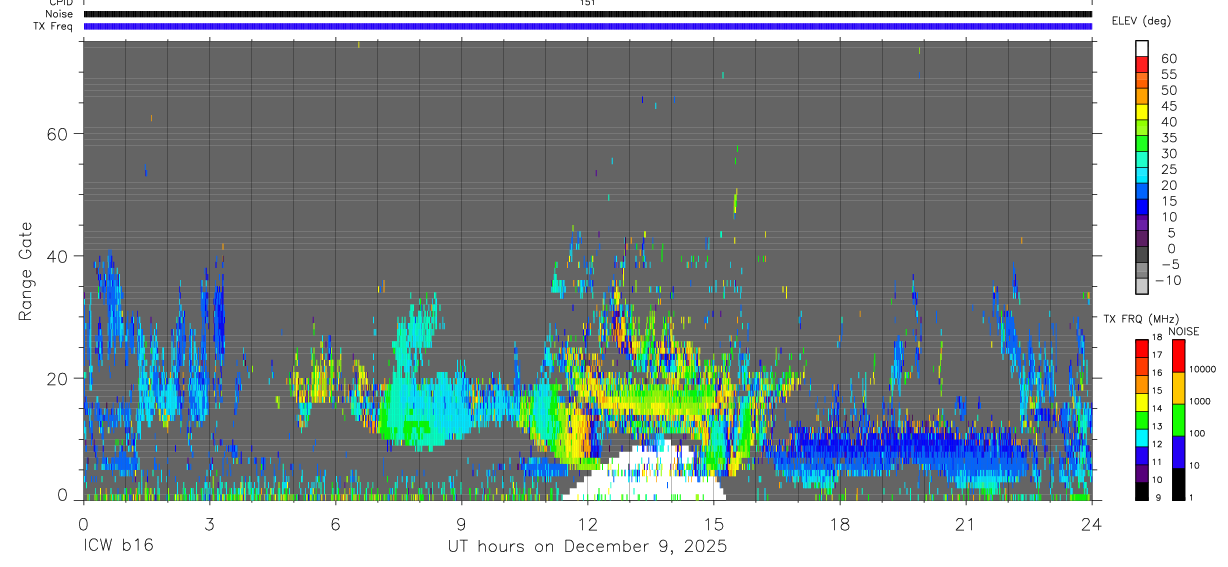Click the orange 1000–10000 NOISE swatch
Viewport: 1228px width, 567px height.
pos(1179,387)
